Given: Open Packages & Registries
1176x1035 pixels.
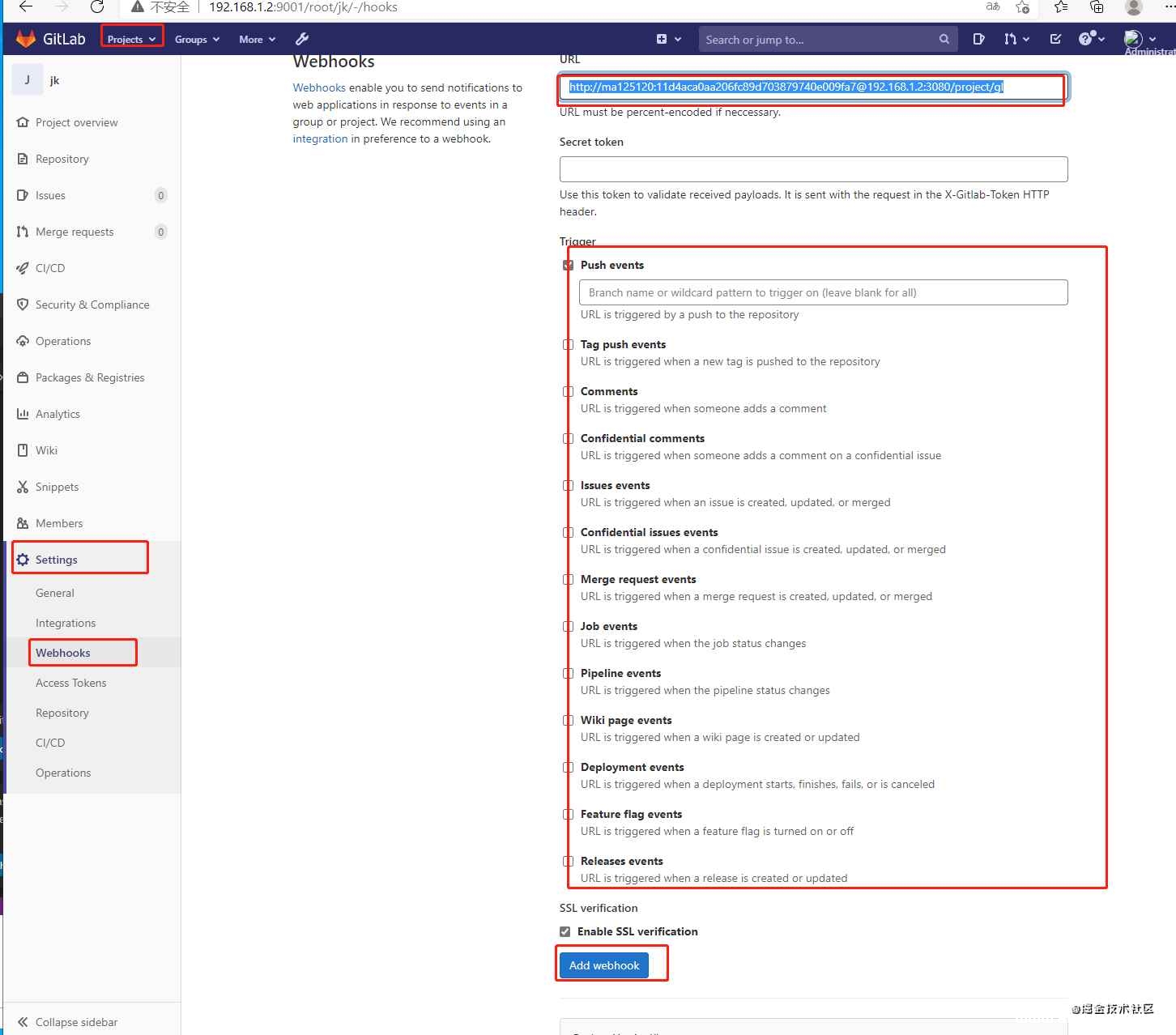Looking at the screenshot, I should tap(89, 377).
